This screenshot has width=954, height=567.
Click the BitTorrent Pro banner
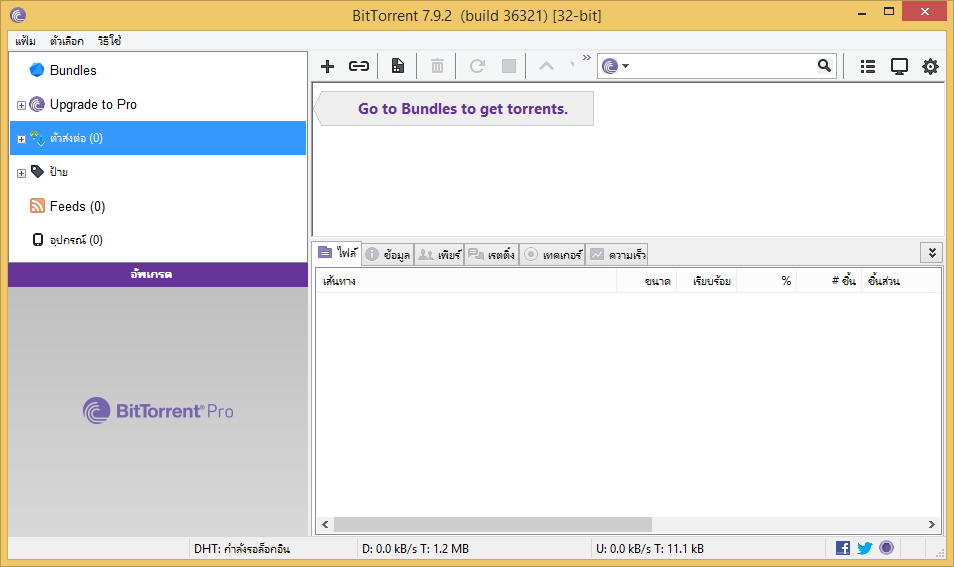pos(158,411)
